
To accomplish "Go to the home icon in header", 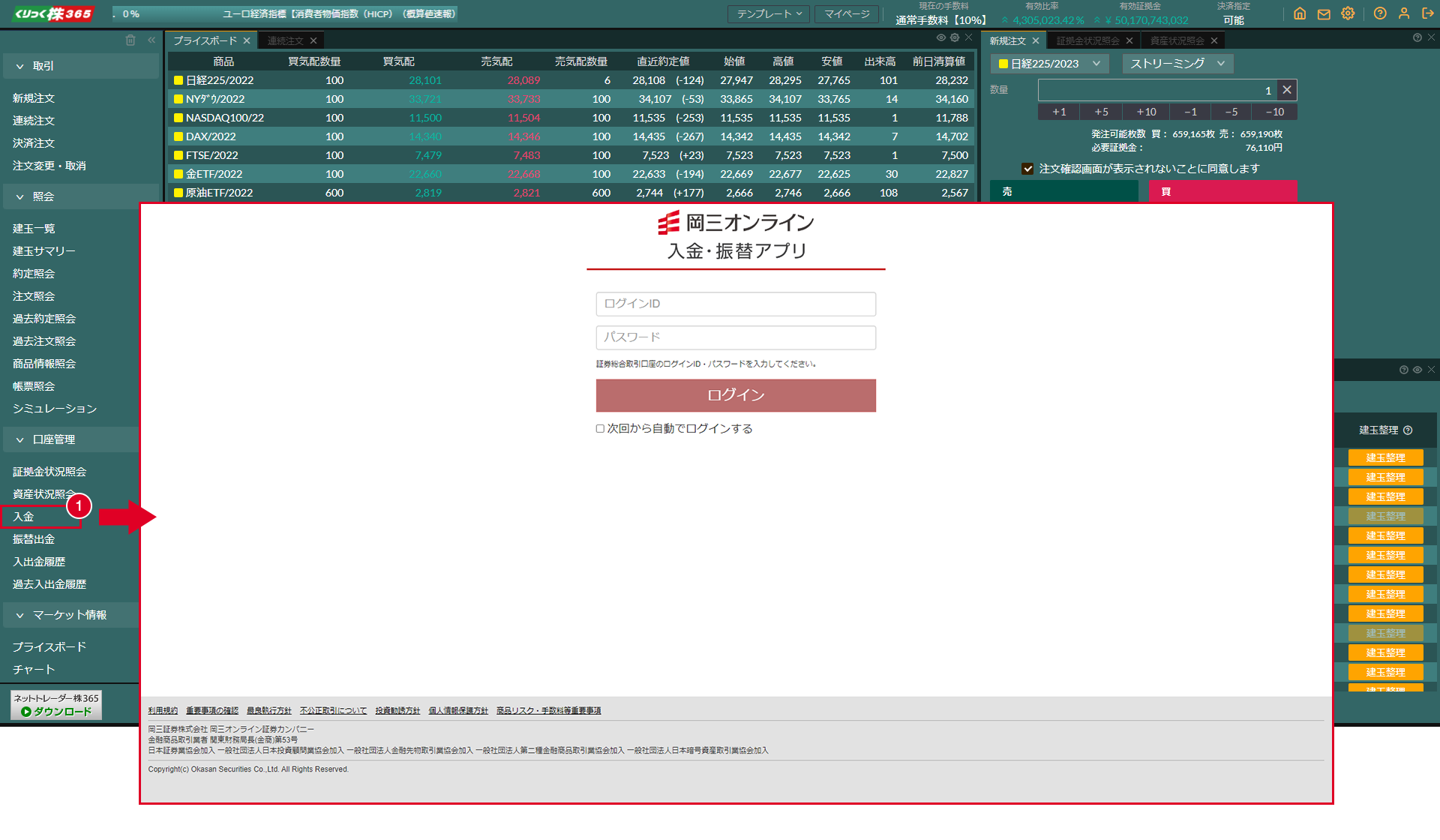I will 1300,13.
